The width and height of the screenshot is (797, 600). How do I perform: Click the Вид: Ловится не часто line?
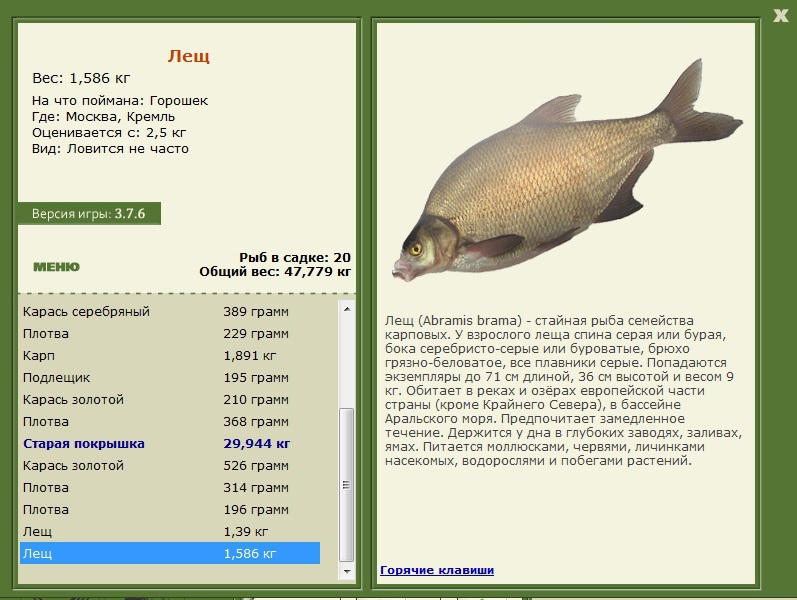pos(110,149)
